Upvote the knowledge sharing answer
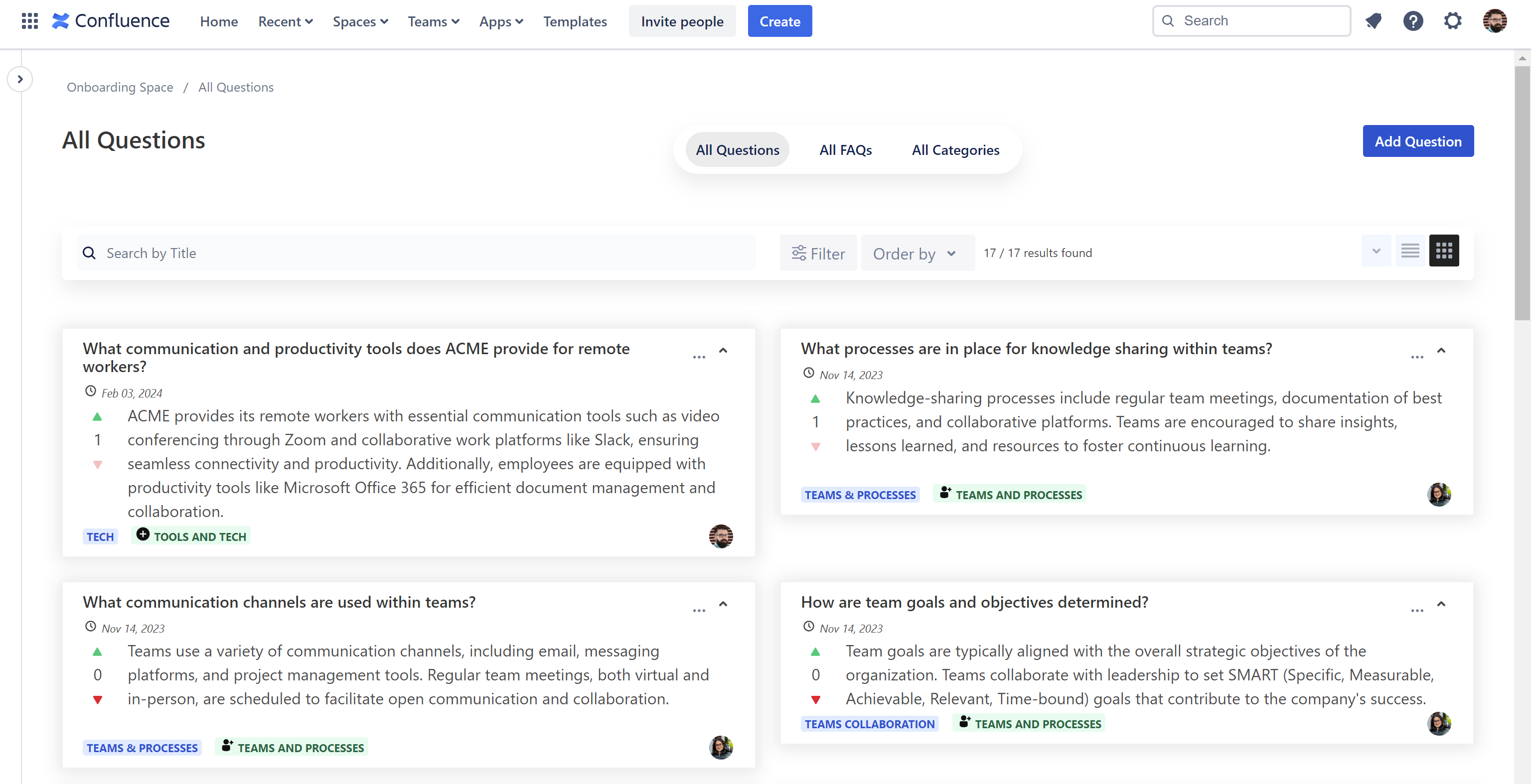This screenshot has width=1531, height=784. [x=816, y=398]
